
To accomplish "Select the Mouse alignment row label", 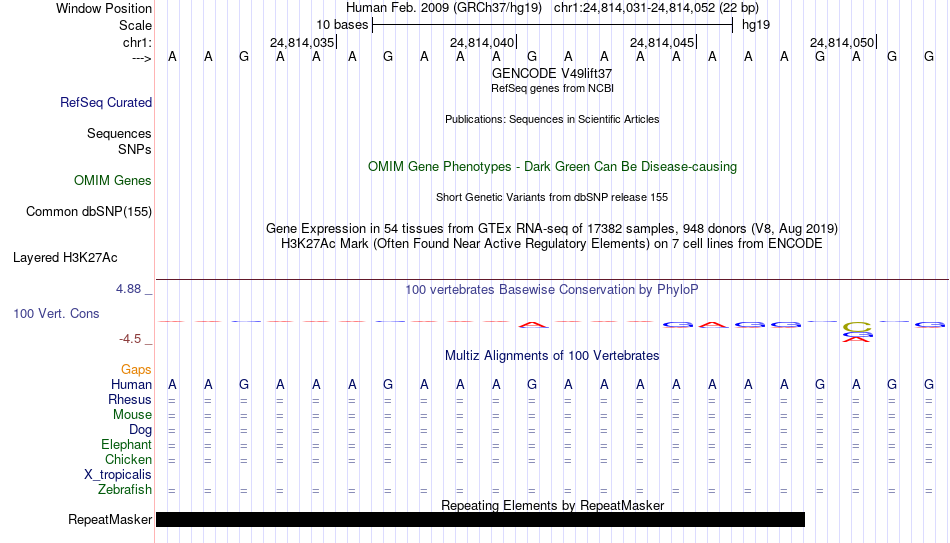I will pyautogui.click(x=132, y=415).
